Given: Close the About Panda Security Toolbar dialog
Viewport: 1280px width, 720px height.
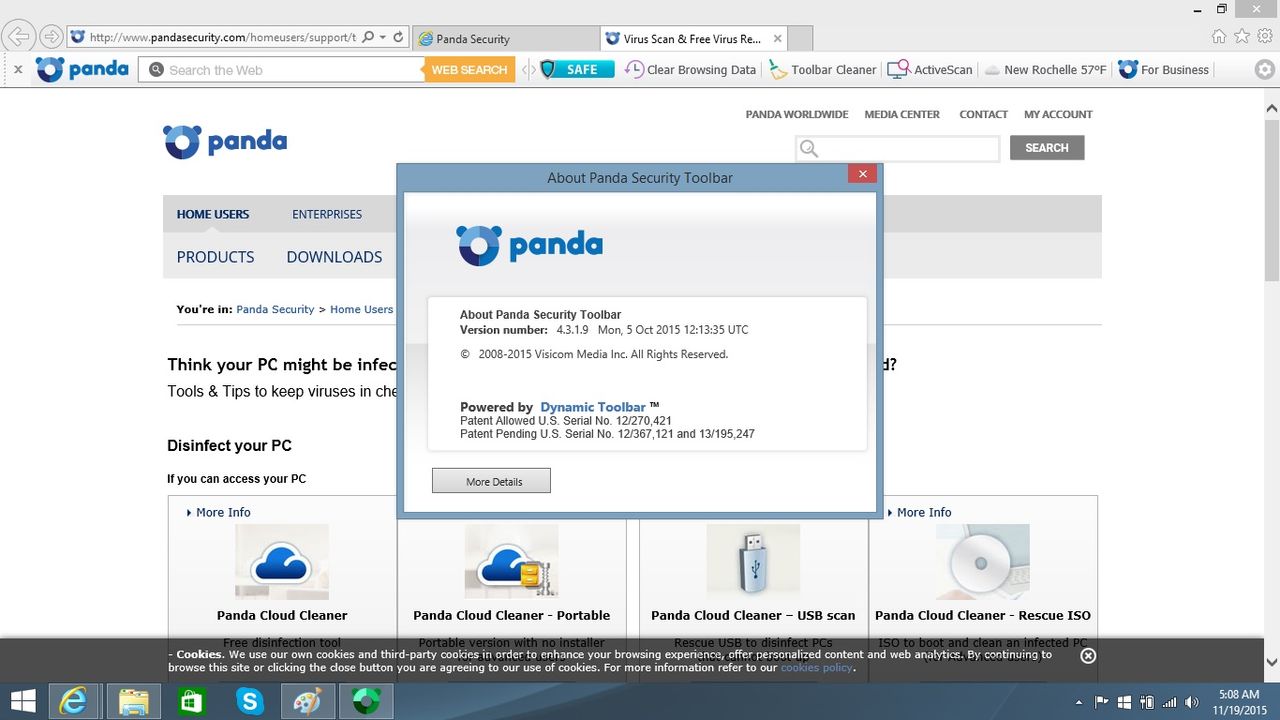Looking at the screenshot, I should 862,175.
